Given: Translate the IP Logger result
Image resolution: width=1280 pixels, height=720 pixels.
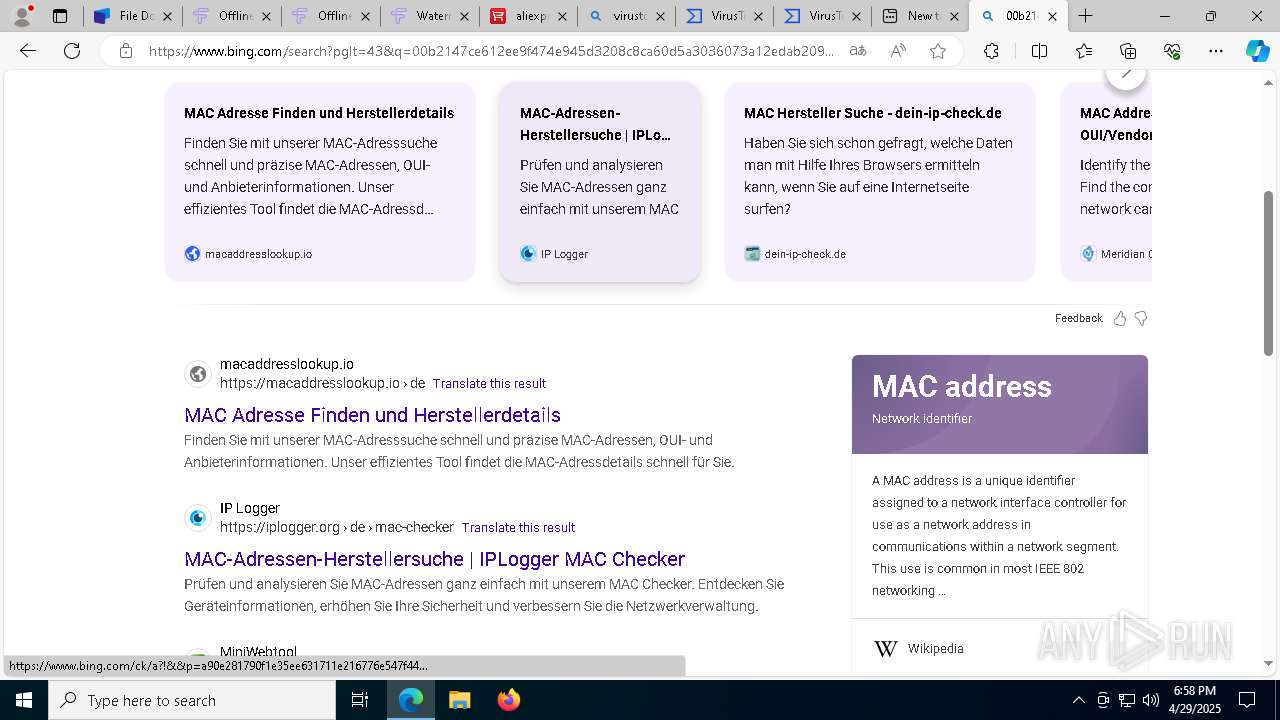Looking at the screenshot, I should click(518, 528).
